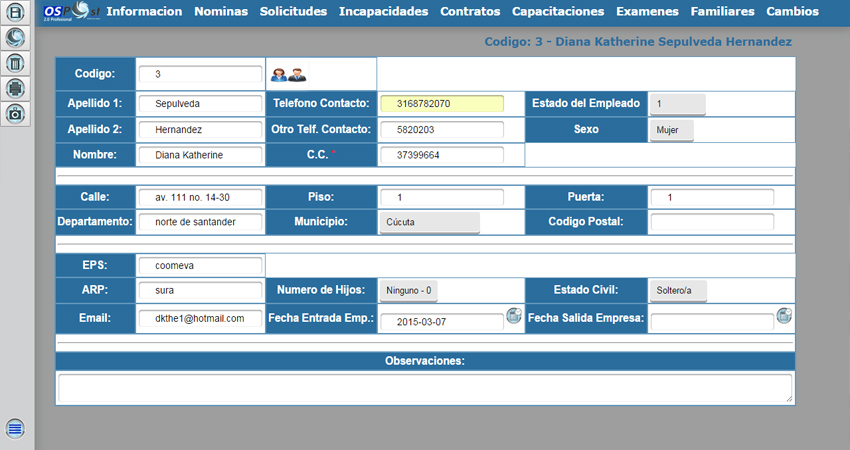Viewport: 850px width, 450px height.
Task: Click the Apellido 1 field with Sepulveda
Action: pos(201,104)
